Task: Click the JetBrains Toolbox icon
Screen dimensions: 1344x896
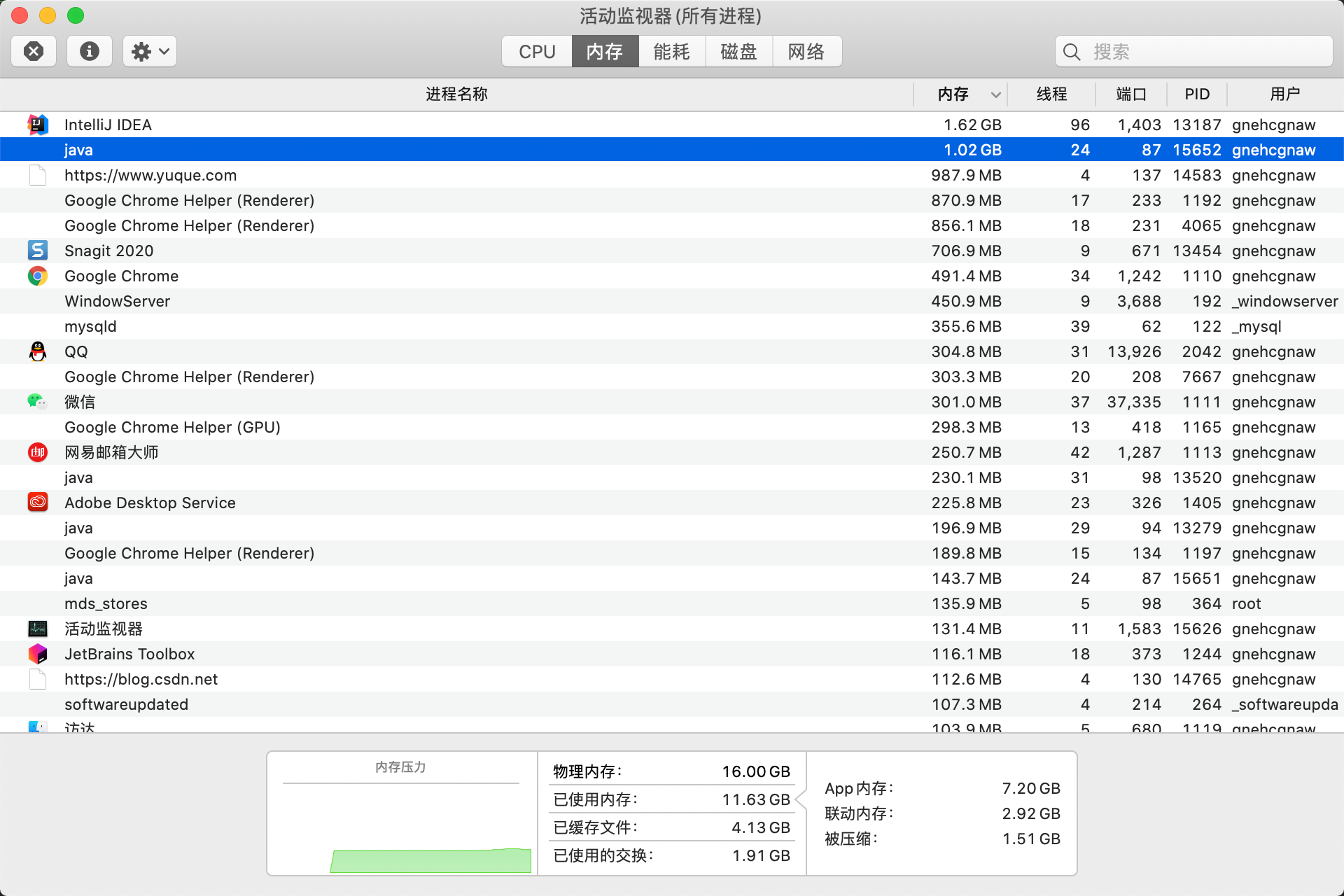Action: pyautogui.click(x=38, y=654)
